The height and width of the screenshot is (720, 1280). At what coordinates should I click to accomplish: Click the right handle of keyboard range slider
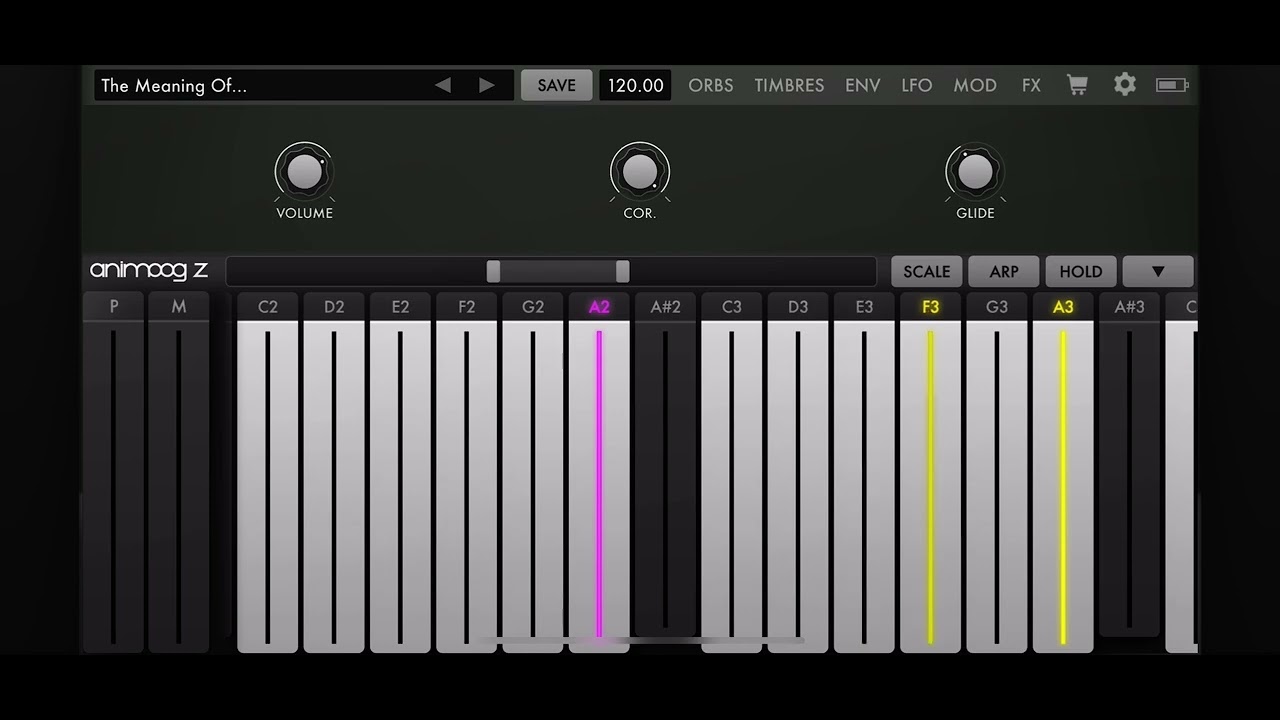622,271
